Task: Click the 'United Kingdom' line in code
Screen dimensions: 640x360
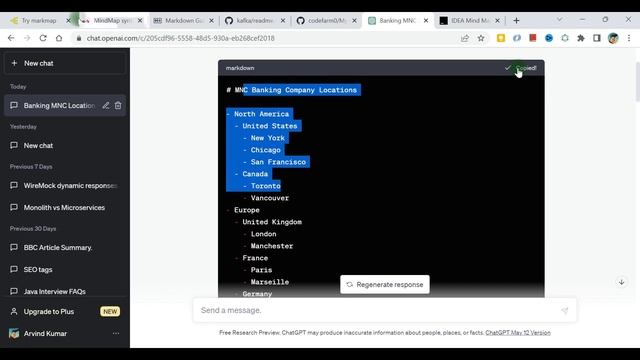Action: click(x=272, y=222)
